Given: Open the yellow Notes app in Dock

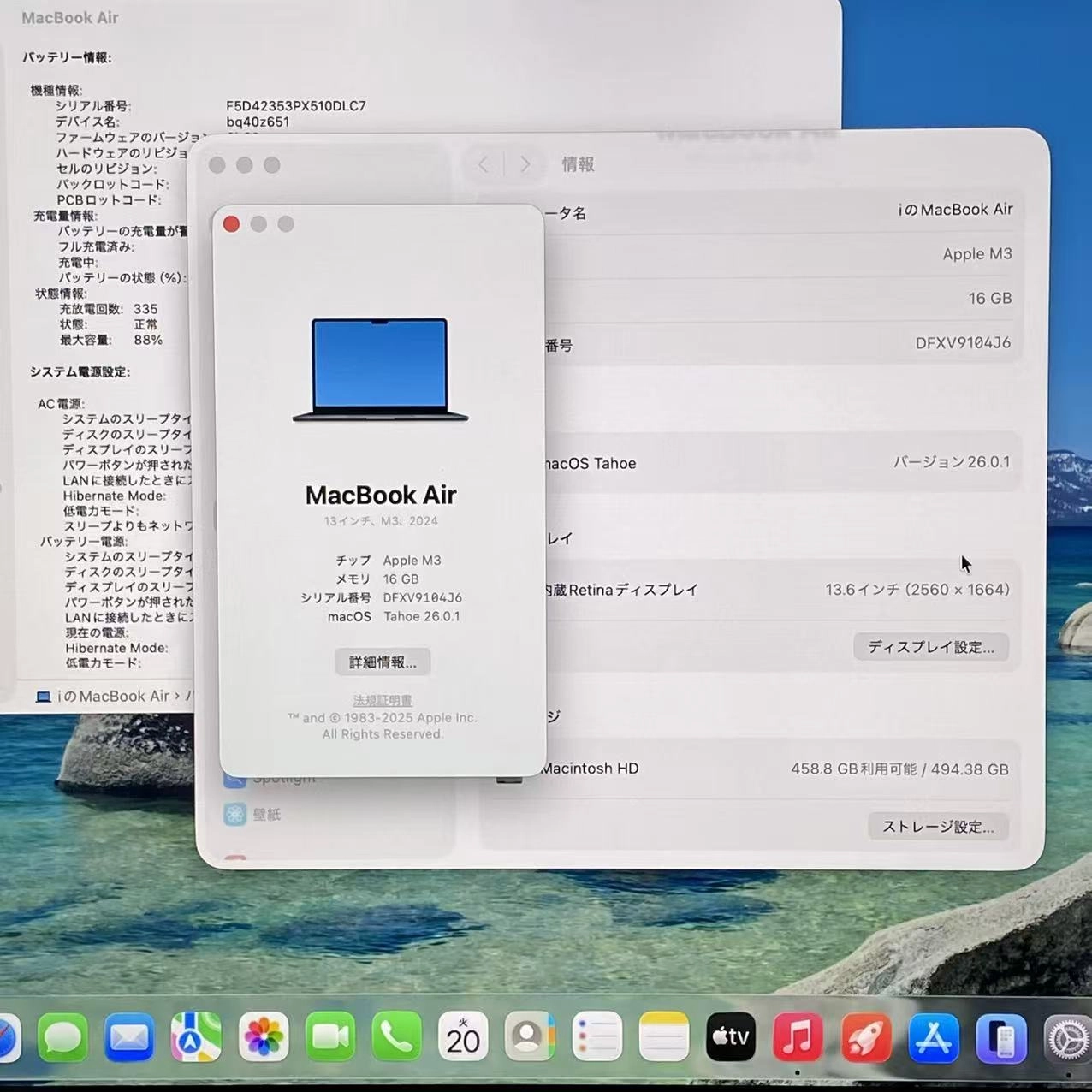Looking at the screenshot, I should coord(664,1037).
